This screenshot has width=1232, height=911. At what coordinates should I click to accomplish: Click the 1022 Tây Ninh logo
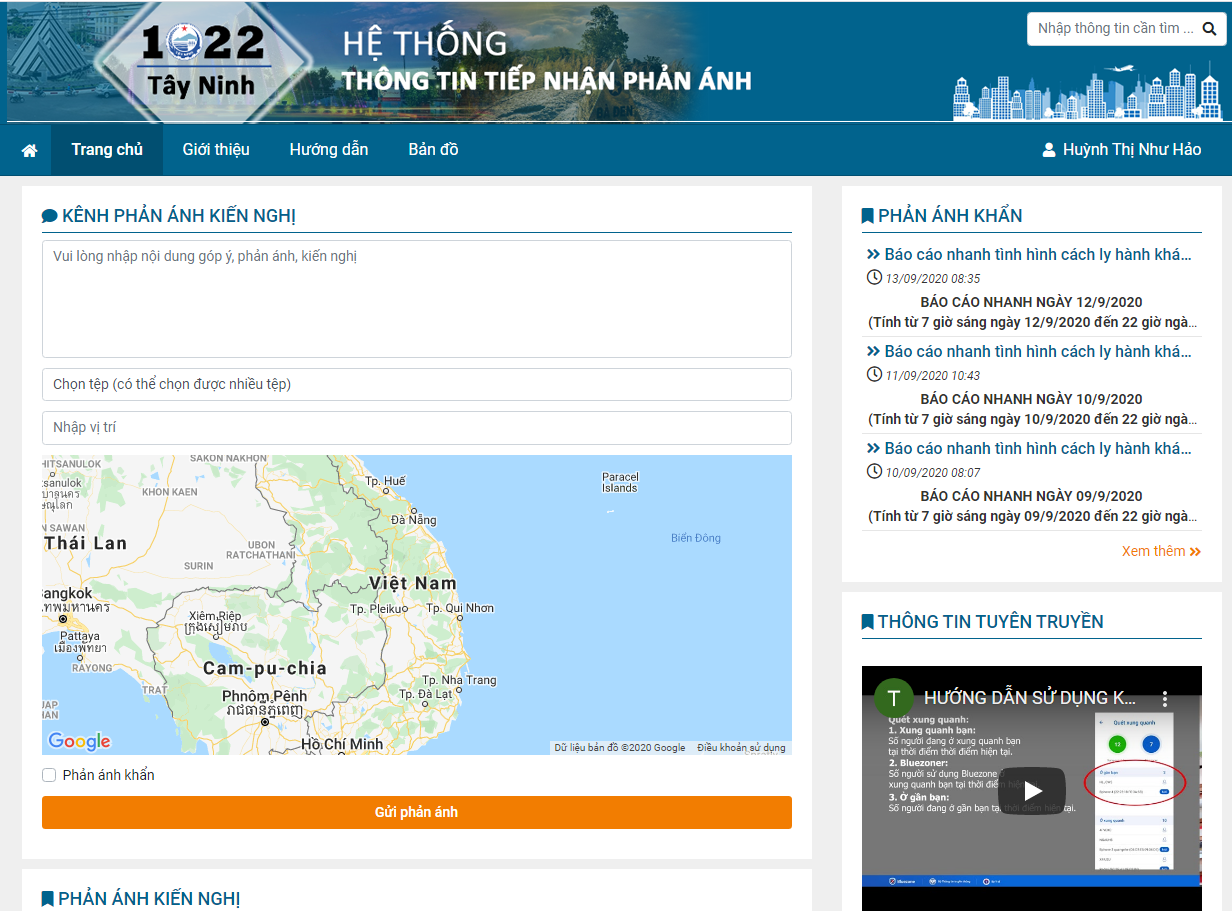click(x=203, y=62)
